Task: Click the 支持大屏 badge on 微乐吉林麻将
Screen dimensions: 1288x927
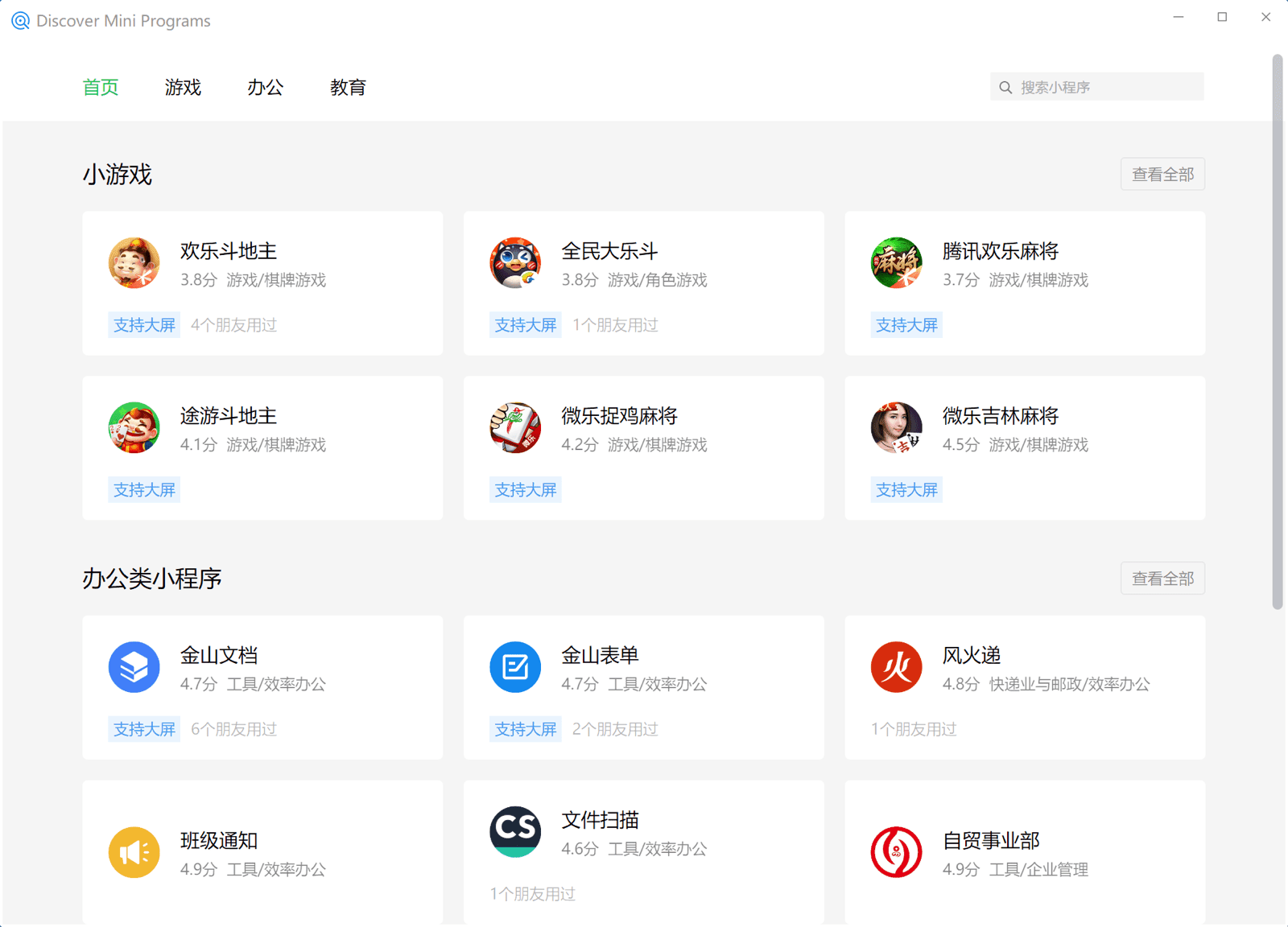Action: click(906, 489)
